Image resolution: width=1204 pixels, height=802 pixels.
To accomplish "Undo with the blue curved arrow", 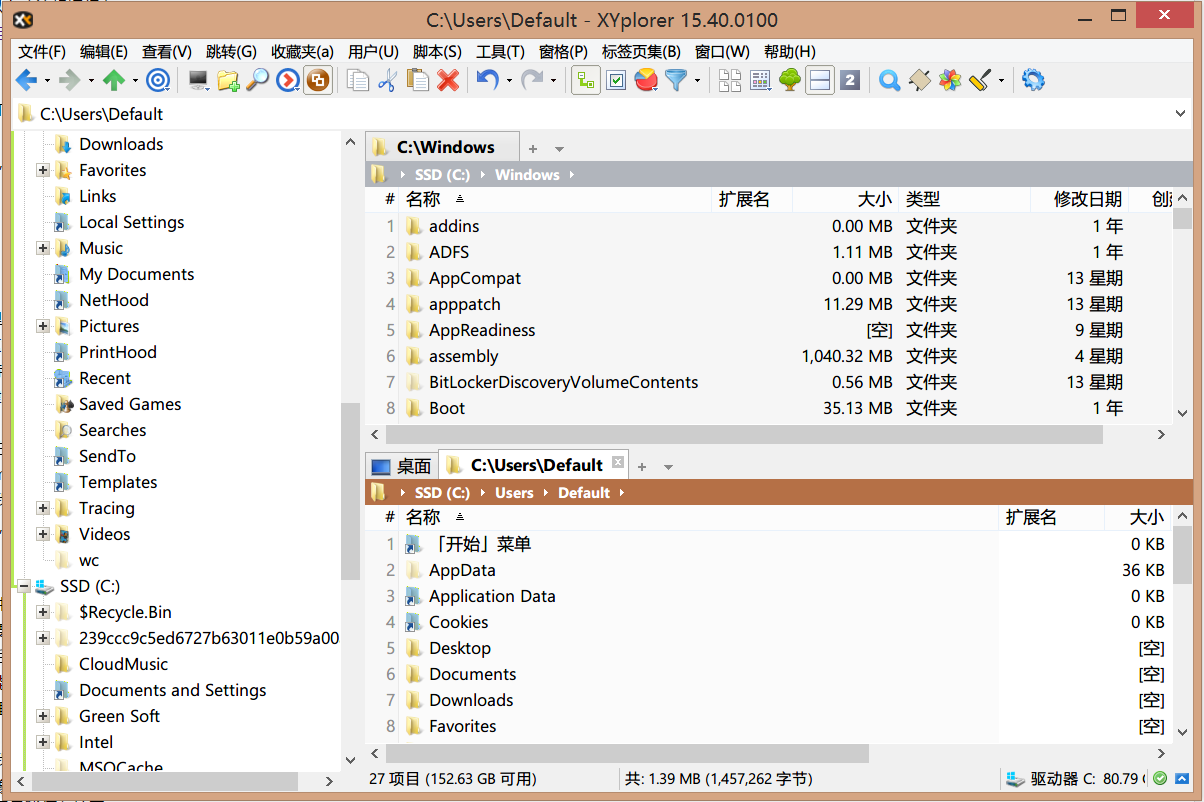I will click(x=487, y=81).
